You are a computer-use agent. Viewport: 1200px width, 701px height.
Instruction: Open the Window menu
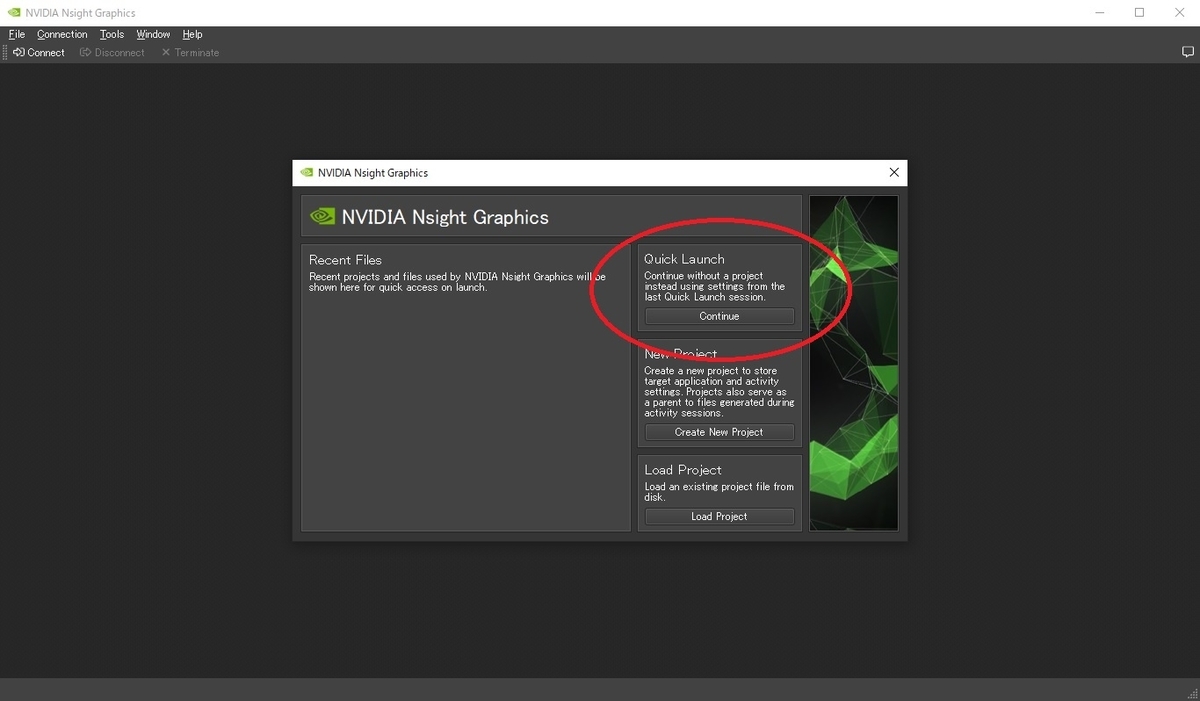[x=153, y=34]
